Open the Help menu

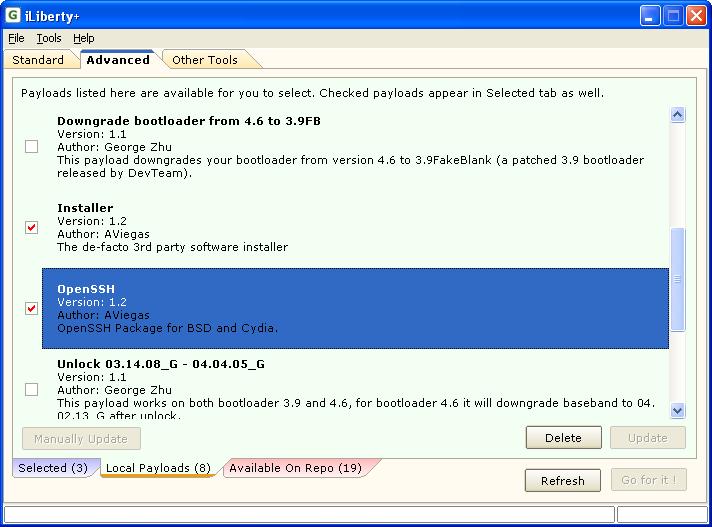tap(84, 38)
